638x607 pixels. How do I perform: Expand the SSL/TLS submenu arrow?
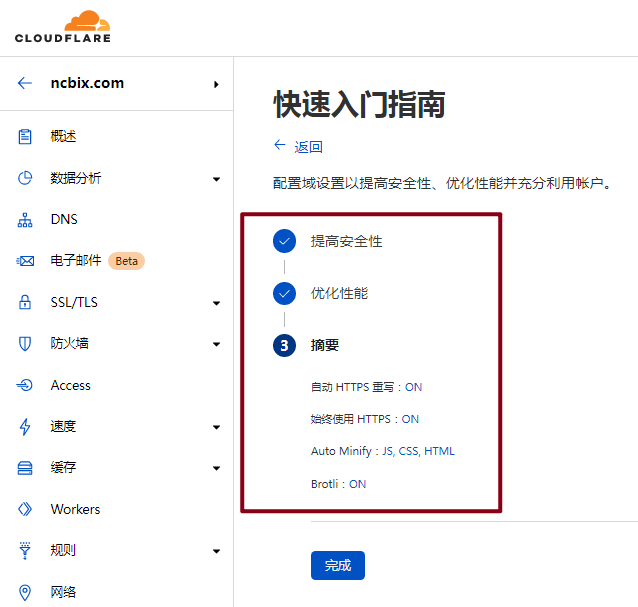coord(216,303)
